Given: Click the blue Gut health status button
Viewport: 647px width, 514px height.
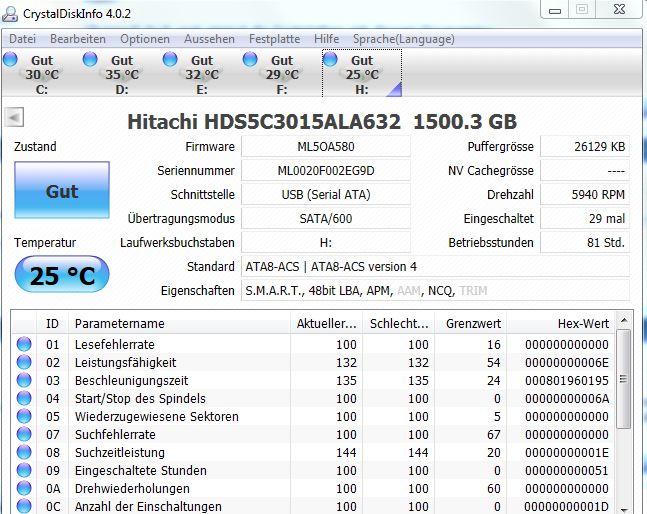Looking at the screenshot, I should 62,190.
